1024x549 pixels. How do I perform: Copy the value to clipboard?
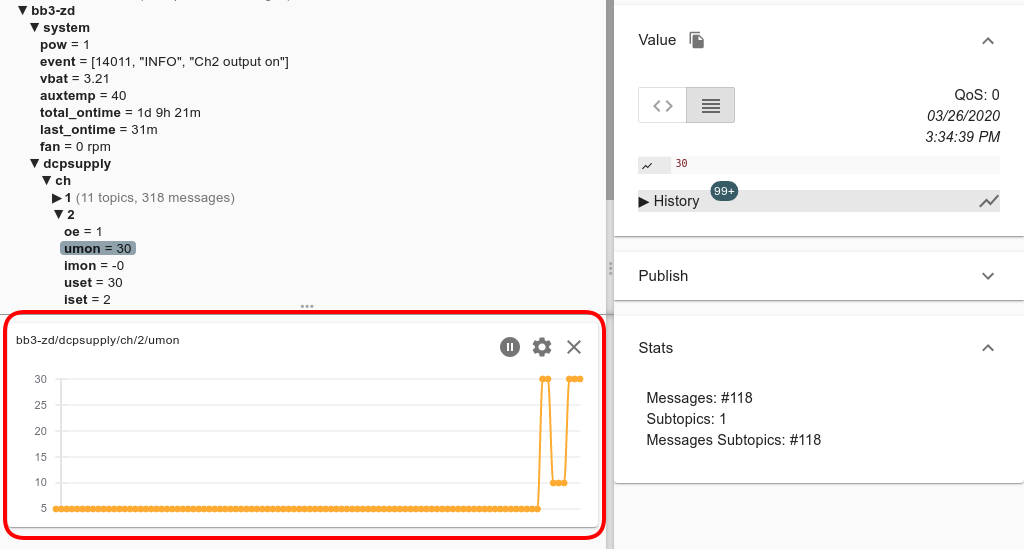click(697, 40)
